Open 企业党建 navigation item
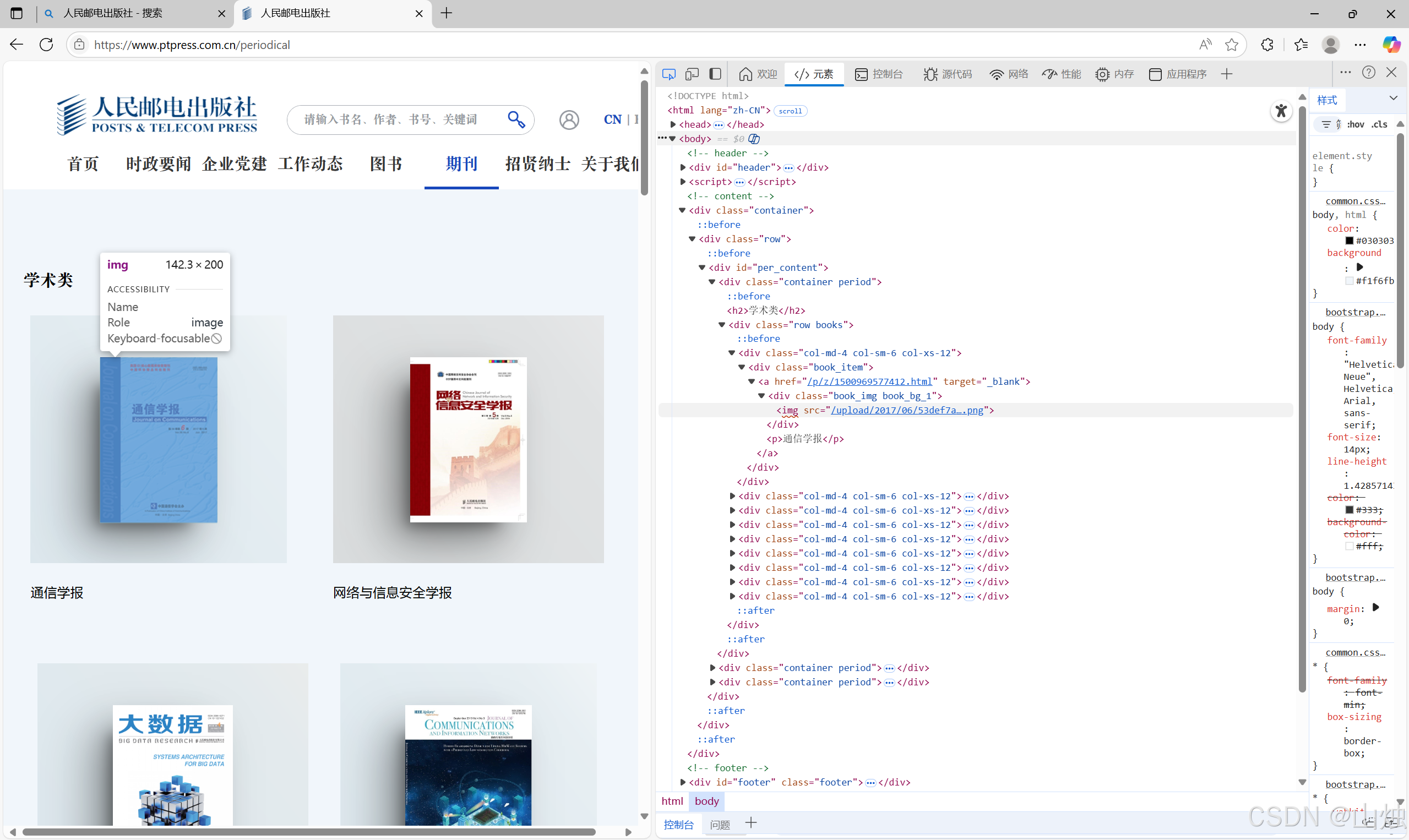This screenshot has width=1409, height=840. 235,164
